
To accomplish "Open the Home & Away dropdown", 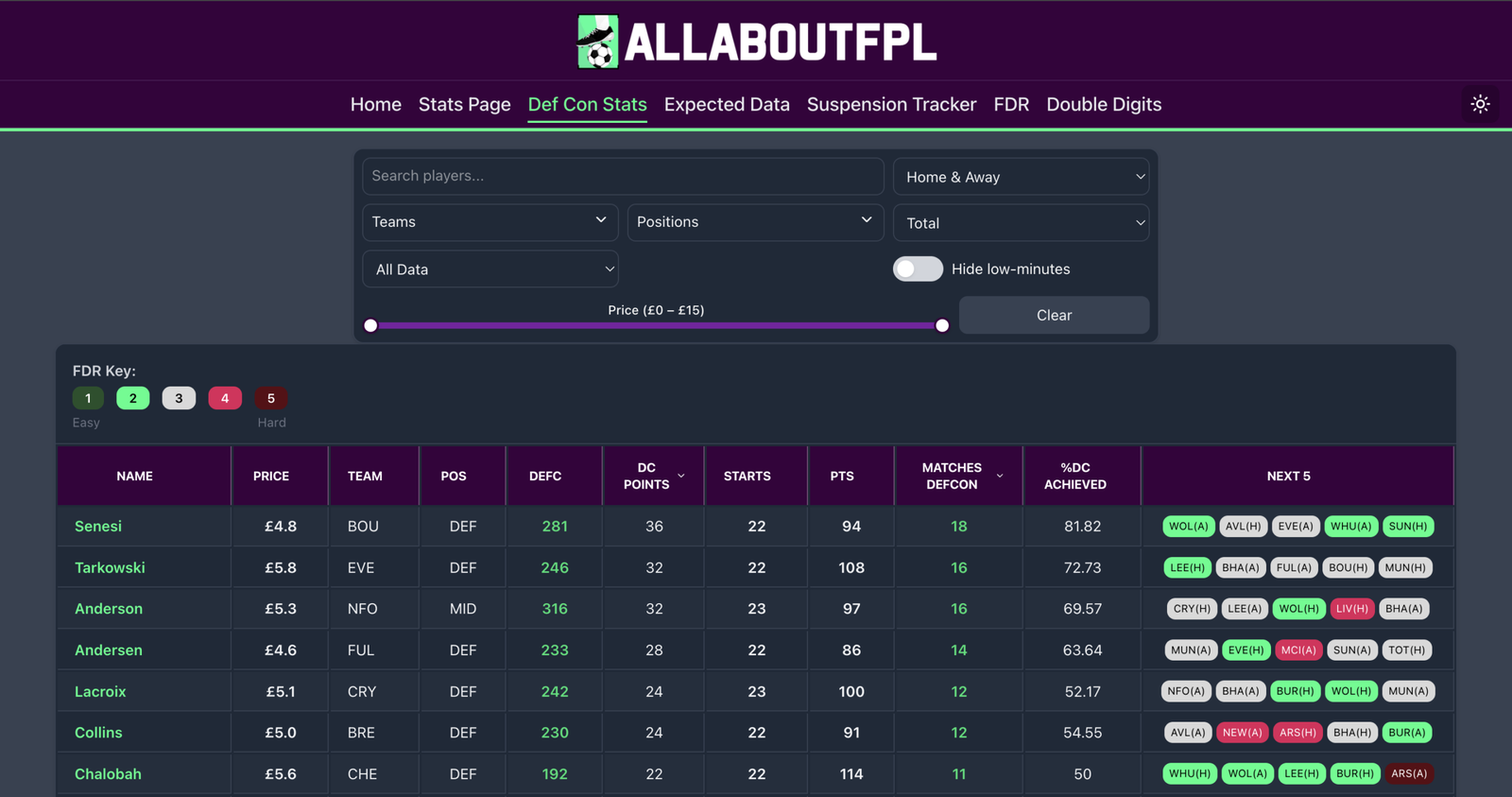I will pos(1021,177).
